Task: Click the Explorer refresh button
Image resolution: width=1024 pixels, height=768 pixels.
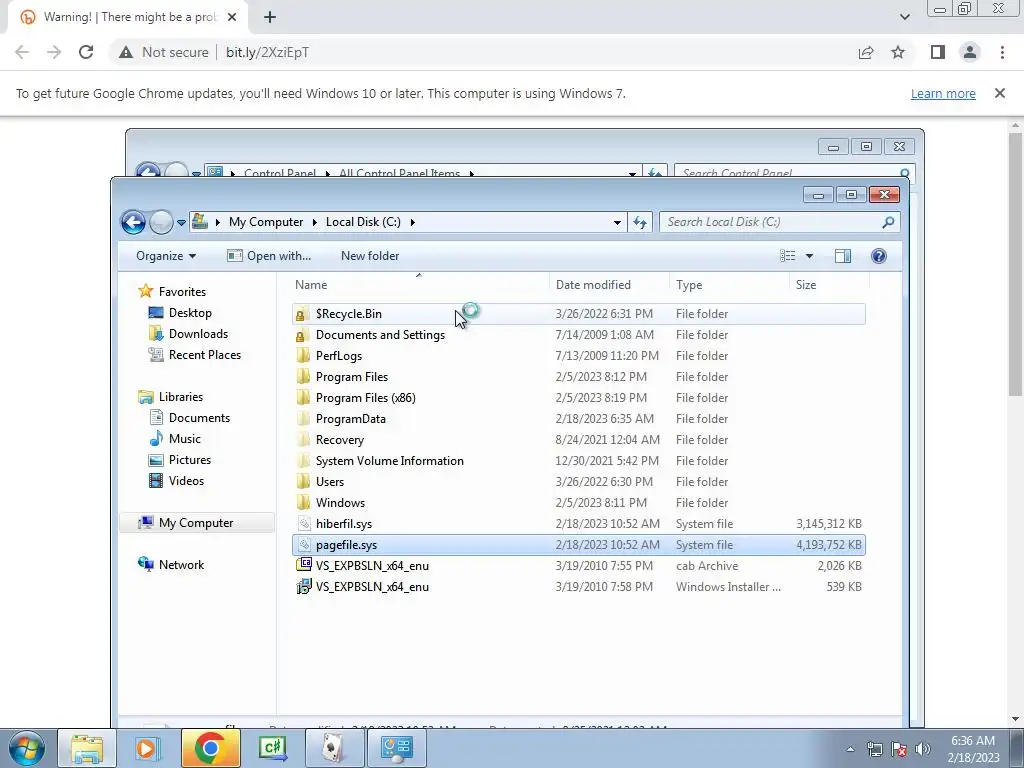Action: pyautogui.click(x=640, y=222)
